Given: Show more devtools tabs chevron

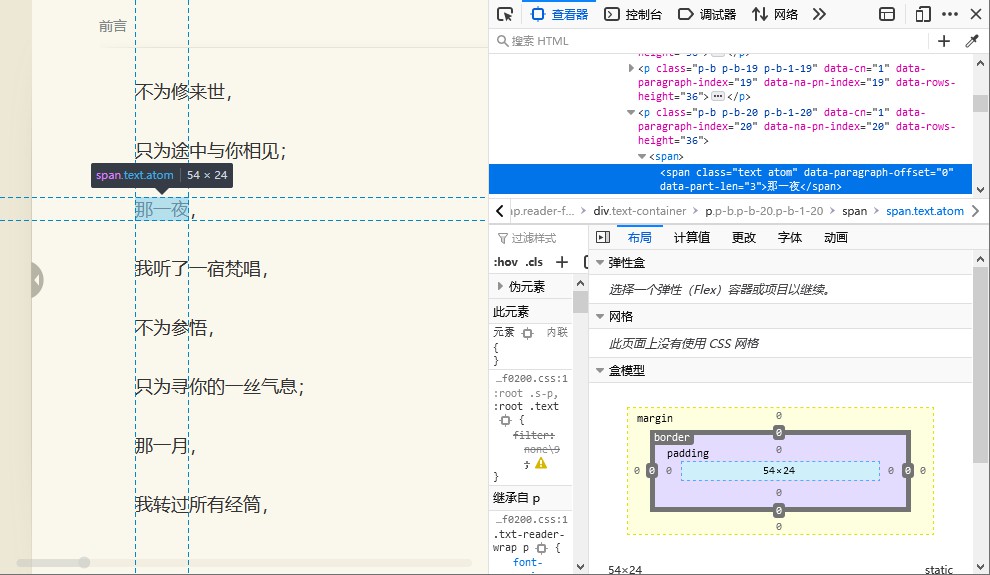Looking at the screenshot, I should (819, 14).
